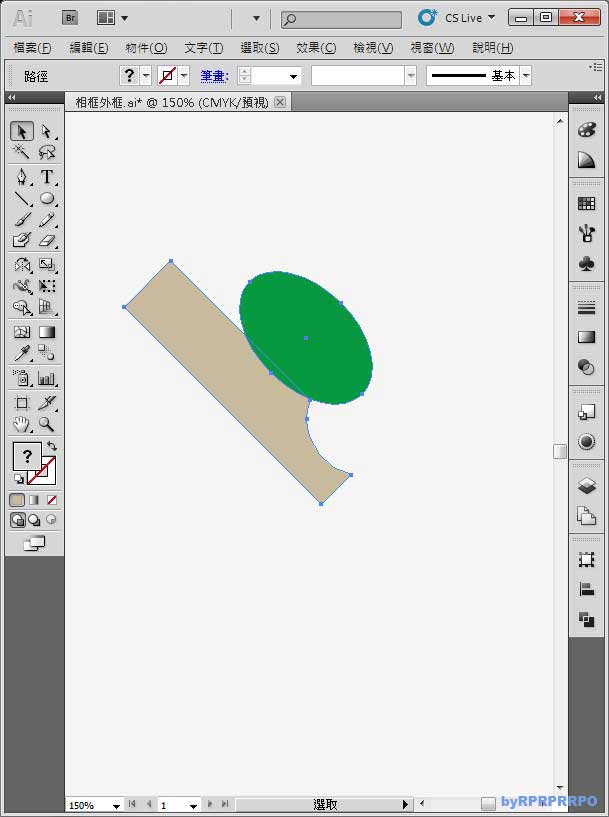Set paint mode to Color button
This screenshot has width=609, height=817.
[x=17, y=500]
